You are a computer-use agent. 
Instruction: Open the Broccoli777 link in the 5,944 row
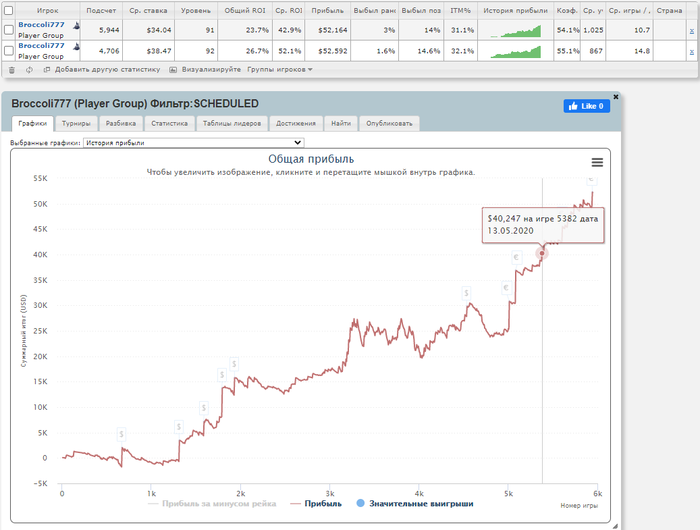[x=41, y=25]
